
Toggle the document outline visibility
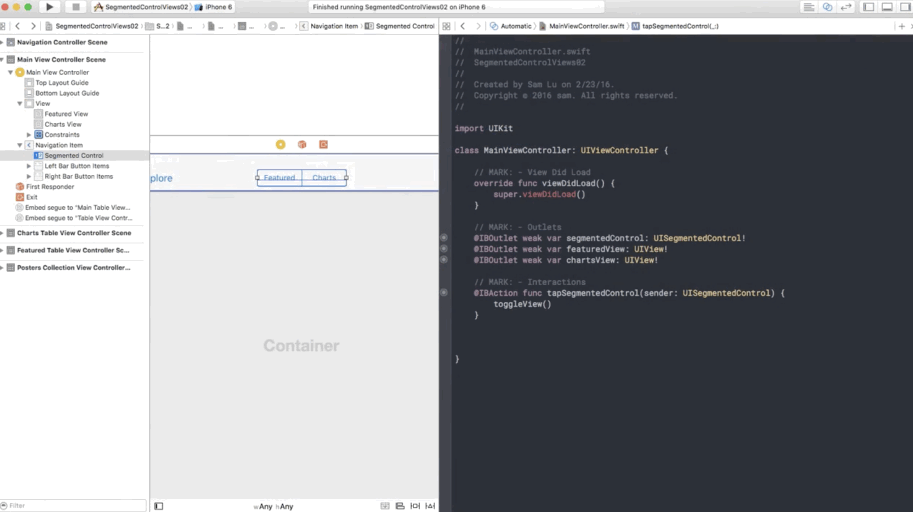(159, 506)
